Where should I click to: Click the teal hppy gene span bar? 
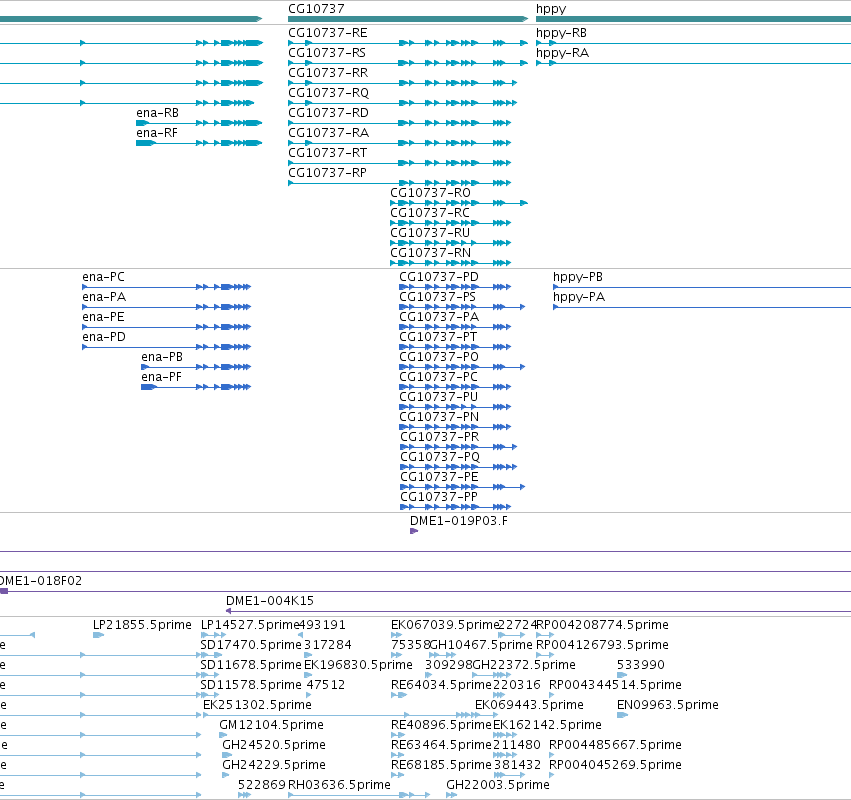point(693,19)
